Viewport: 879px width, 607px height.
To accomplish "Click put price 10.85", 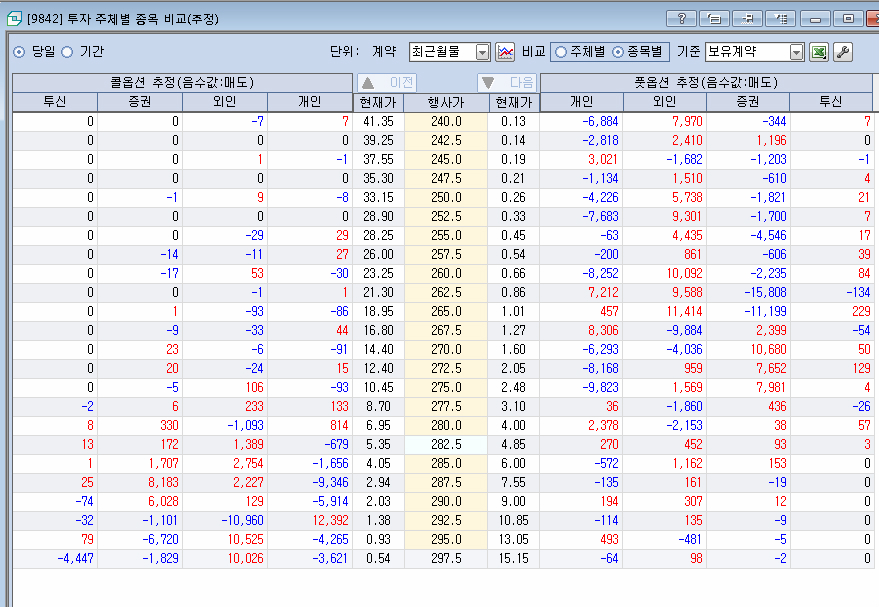I will point(513,521).
